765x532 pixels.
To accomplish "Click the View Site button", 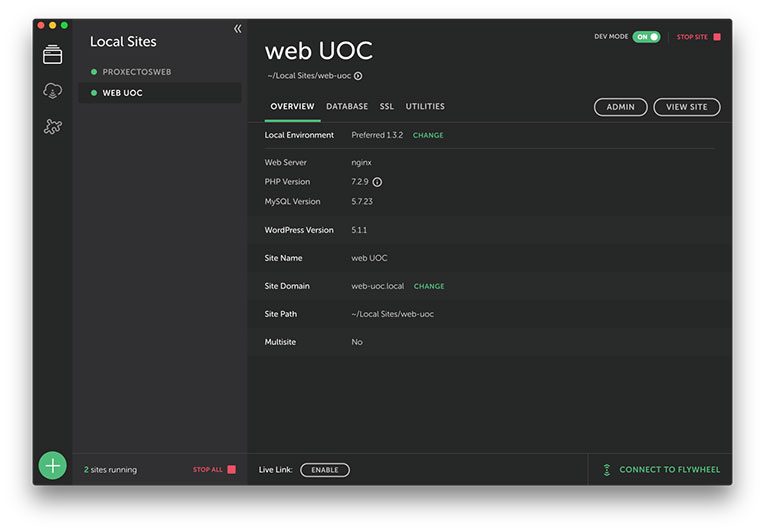I will tap(686, 107).
